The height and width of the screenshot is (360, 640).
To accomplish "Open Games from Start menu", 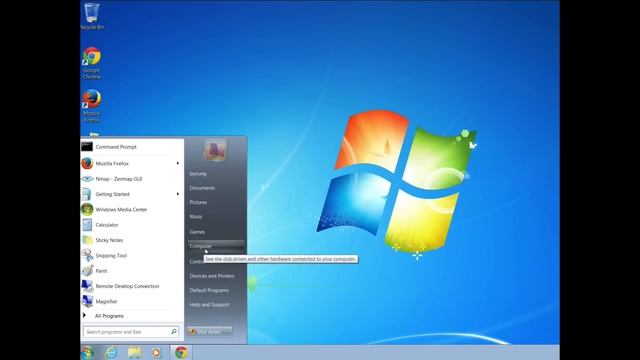I will pyautogui.click(x=197, y=232).
